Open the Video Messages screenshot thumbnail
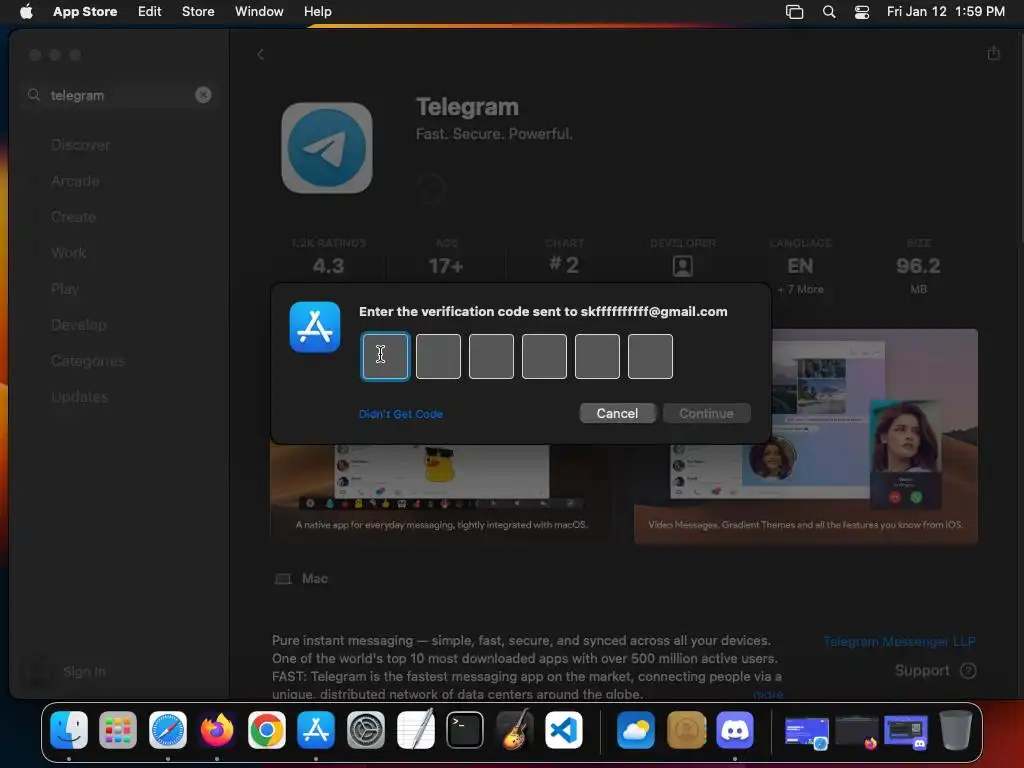This screenshot has width=1024, height=768. 805,436
